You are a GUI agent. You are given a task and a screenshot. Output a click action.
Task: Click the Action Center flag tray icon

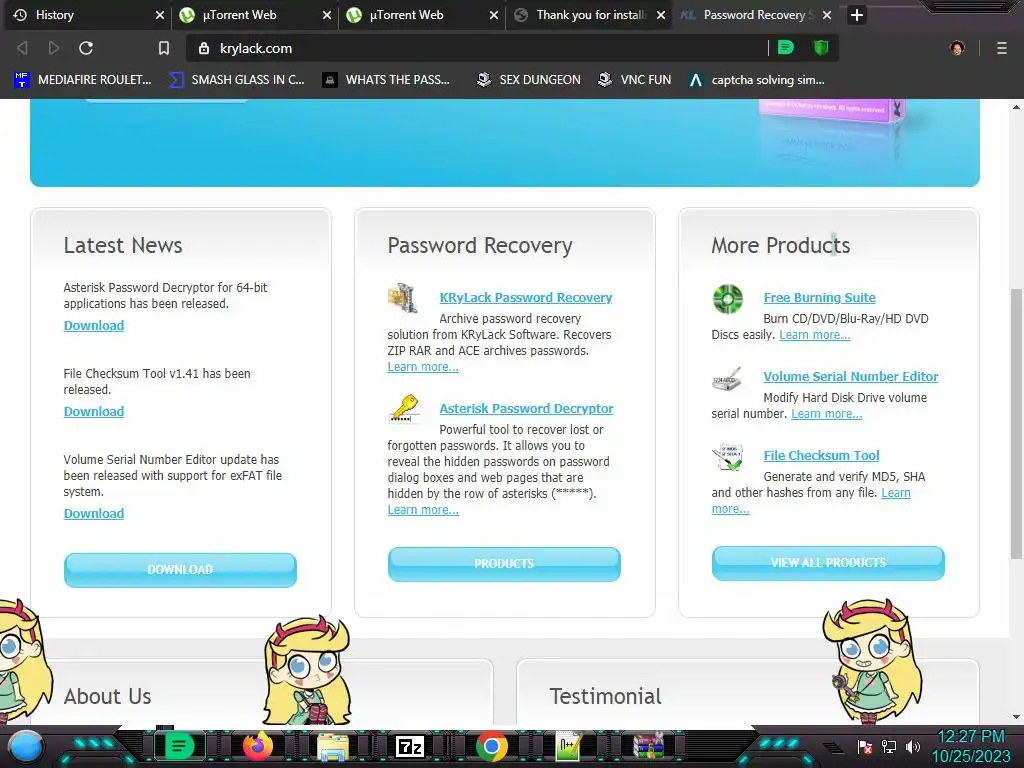point(865,746)
